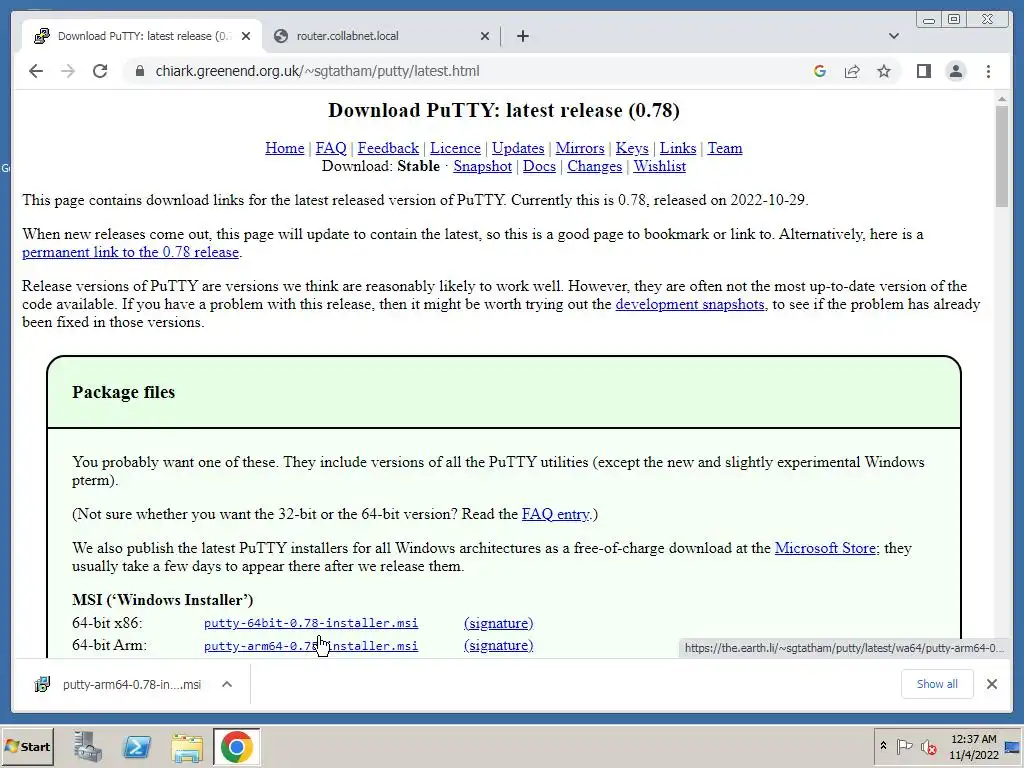Click the page vertical scrollbar thumb
Screen dimensions: 1024x768
click(1002, 155)
